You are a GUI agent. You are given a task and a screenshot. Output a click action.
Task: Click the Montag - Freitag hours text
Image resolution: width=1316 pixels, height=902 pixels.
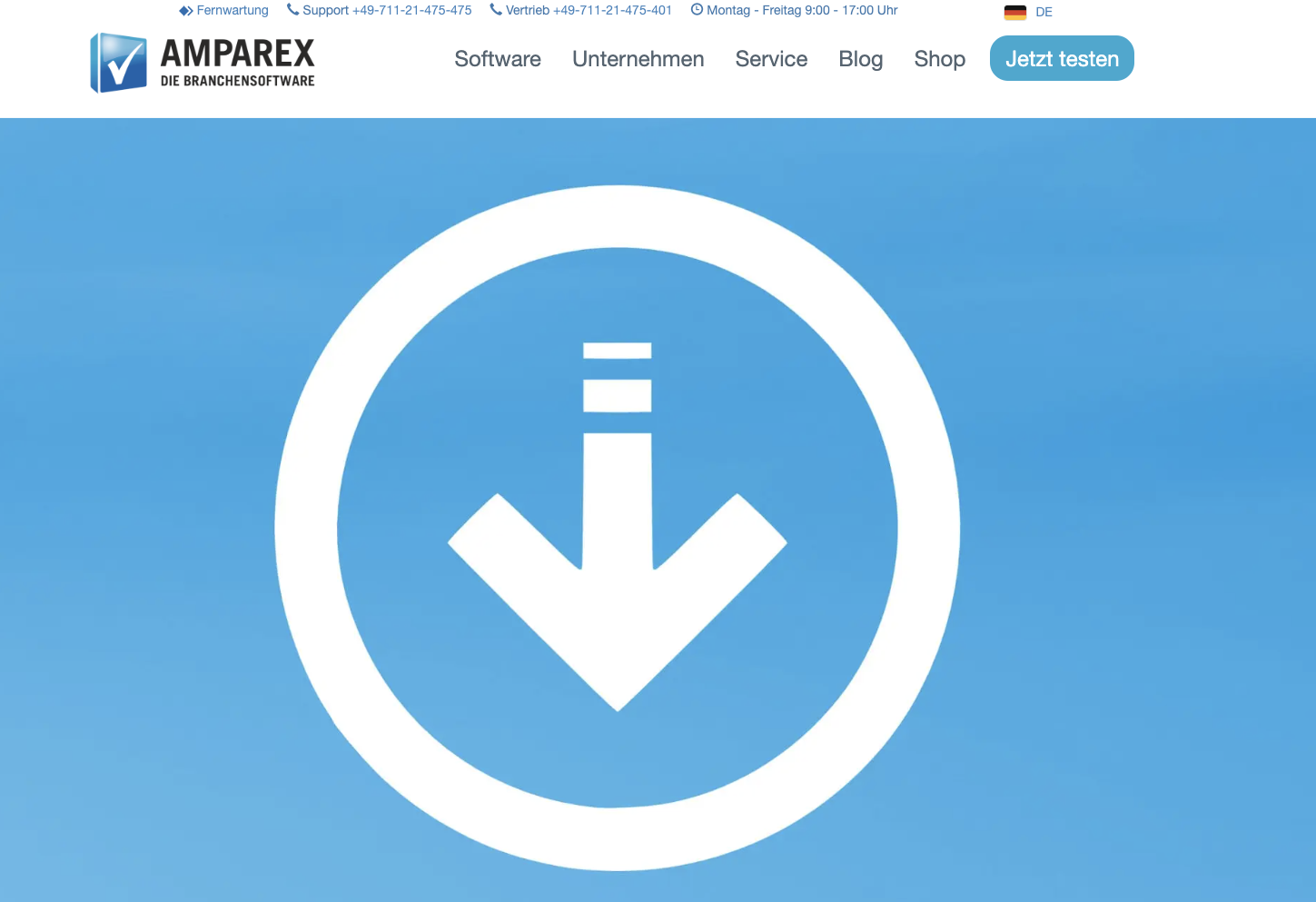[x=802, y=11]
